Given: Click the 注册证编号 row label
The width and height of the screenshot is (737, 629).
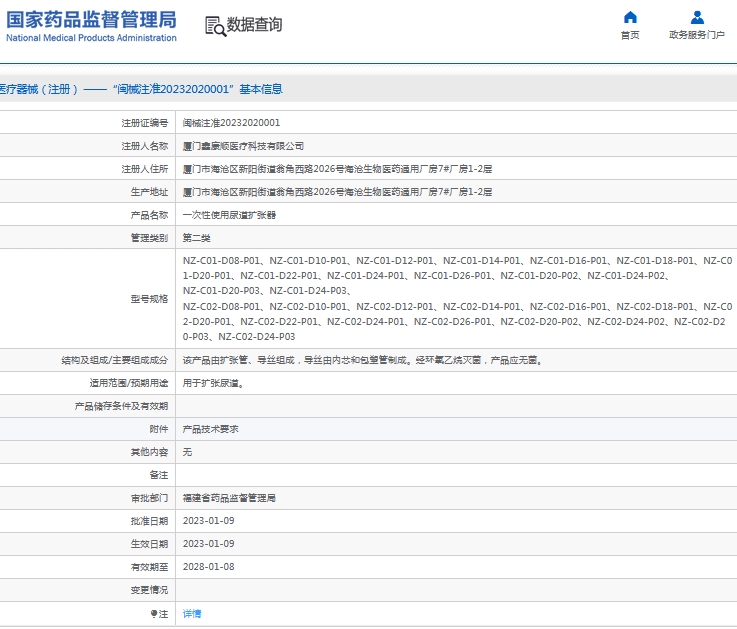Looking at the screenshot, I should [145, 123].
